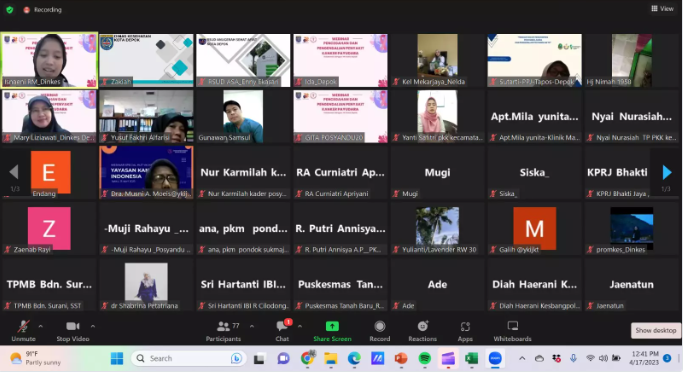The height and width of the screenshot is (372, 684).
Task: Expand chat options arrow
Action: (x=300, y=326)
